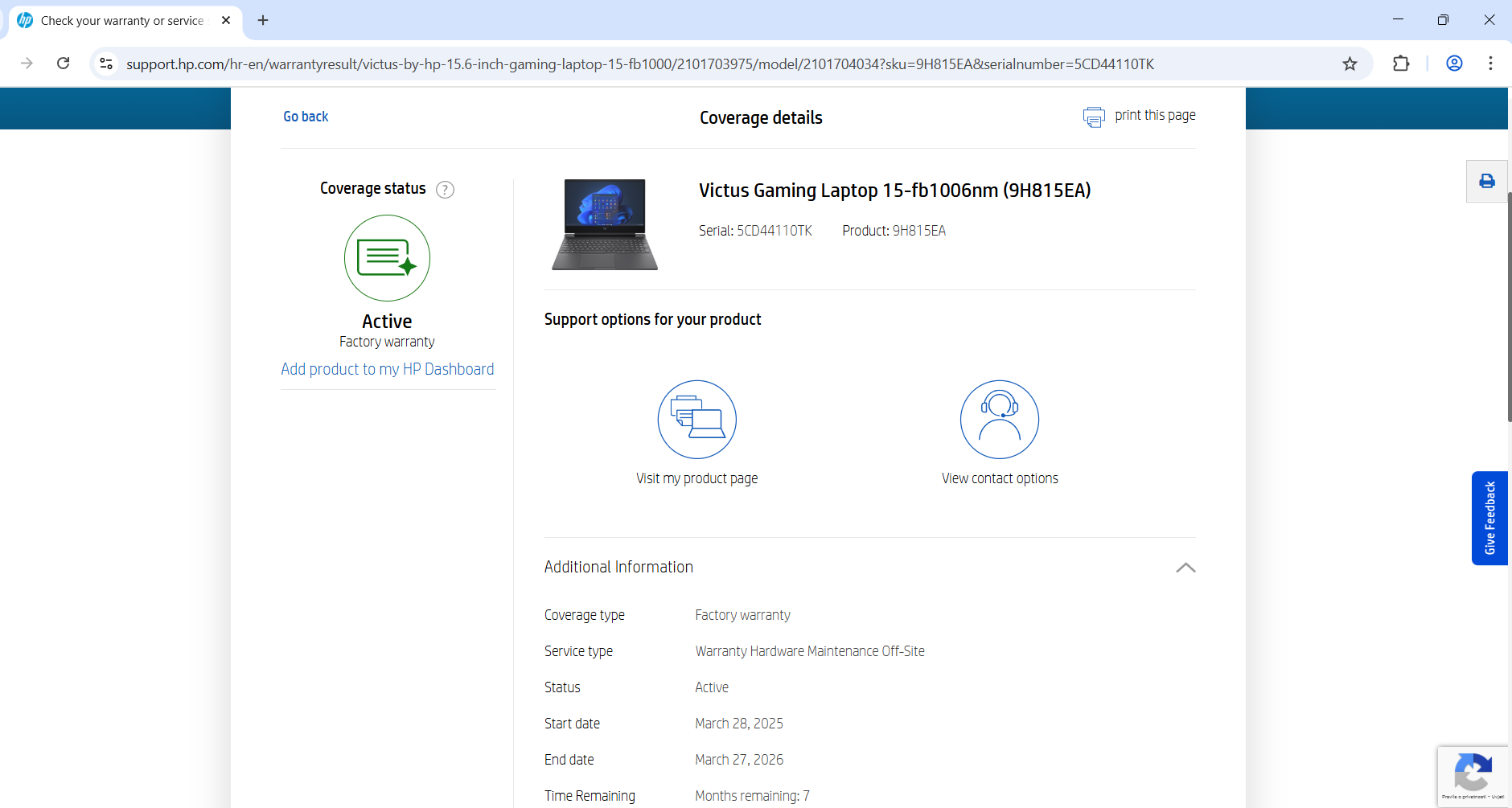The height and width of the screenshot is (808, 1512).
Task: Click the browser forward arrow
Action: [27, 64]
